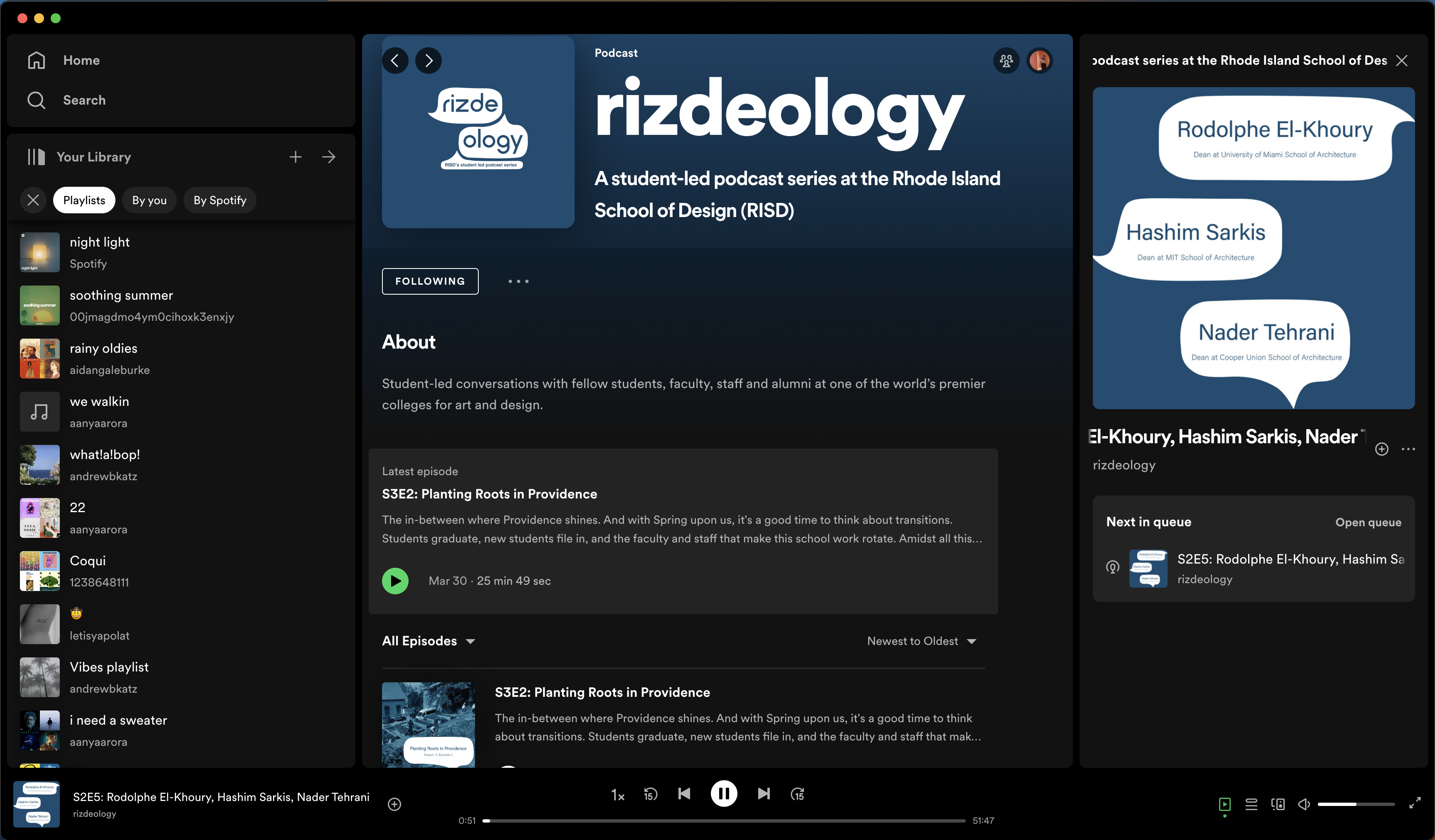Image resolution: width=1435 pixels, height=840 pixels.
Task: Open queued S2E5 episode item
Action: click(1254, 569)
